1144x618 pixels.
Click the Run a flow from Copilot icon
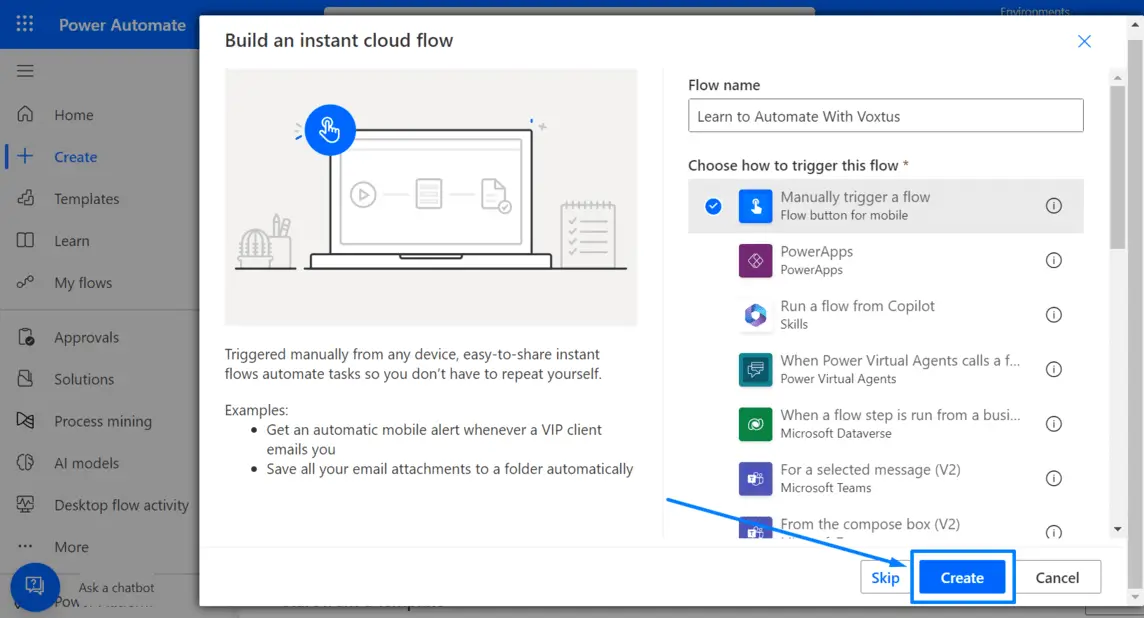(x=755, y=315)
